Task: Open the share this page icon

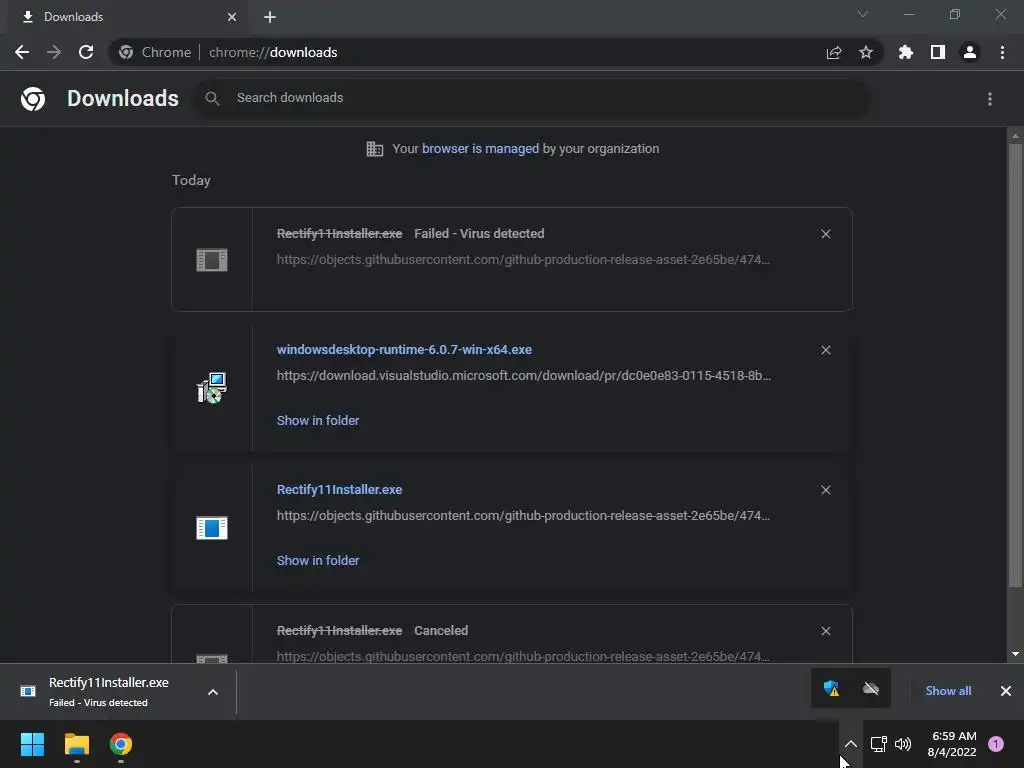Action: coord(834,52)
